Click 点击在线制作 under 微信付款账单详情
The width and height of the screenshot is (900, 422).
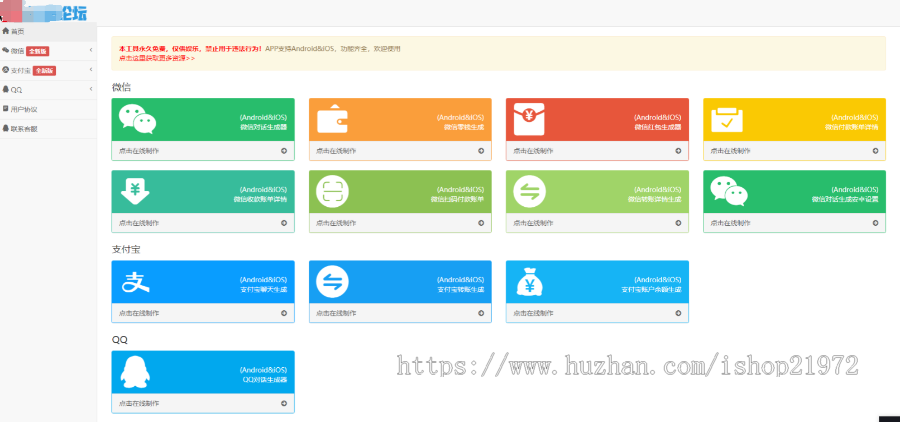coord(730,151)
